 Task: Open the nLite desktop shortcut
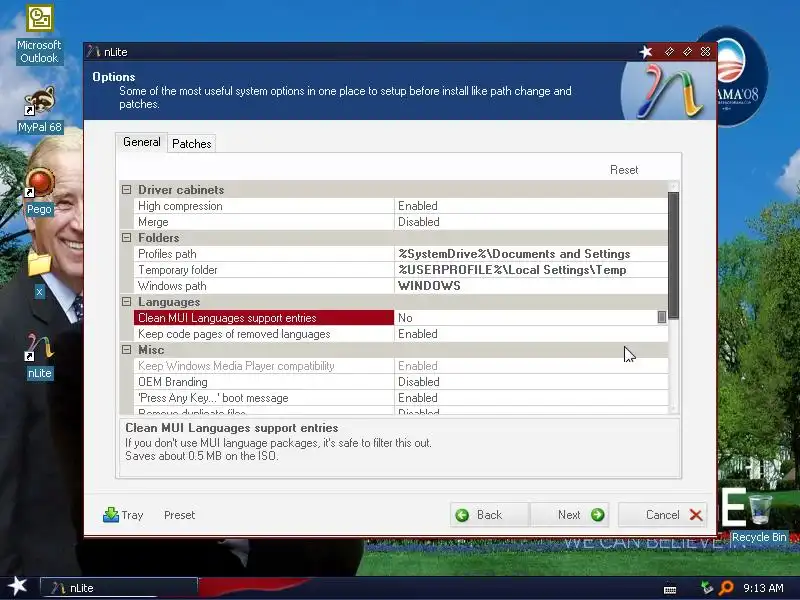click(39, 356)
